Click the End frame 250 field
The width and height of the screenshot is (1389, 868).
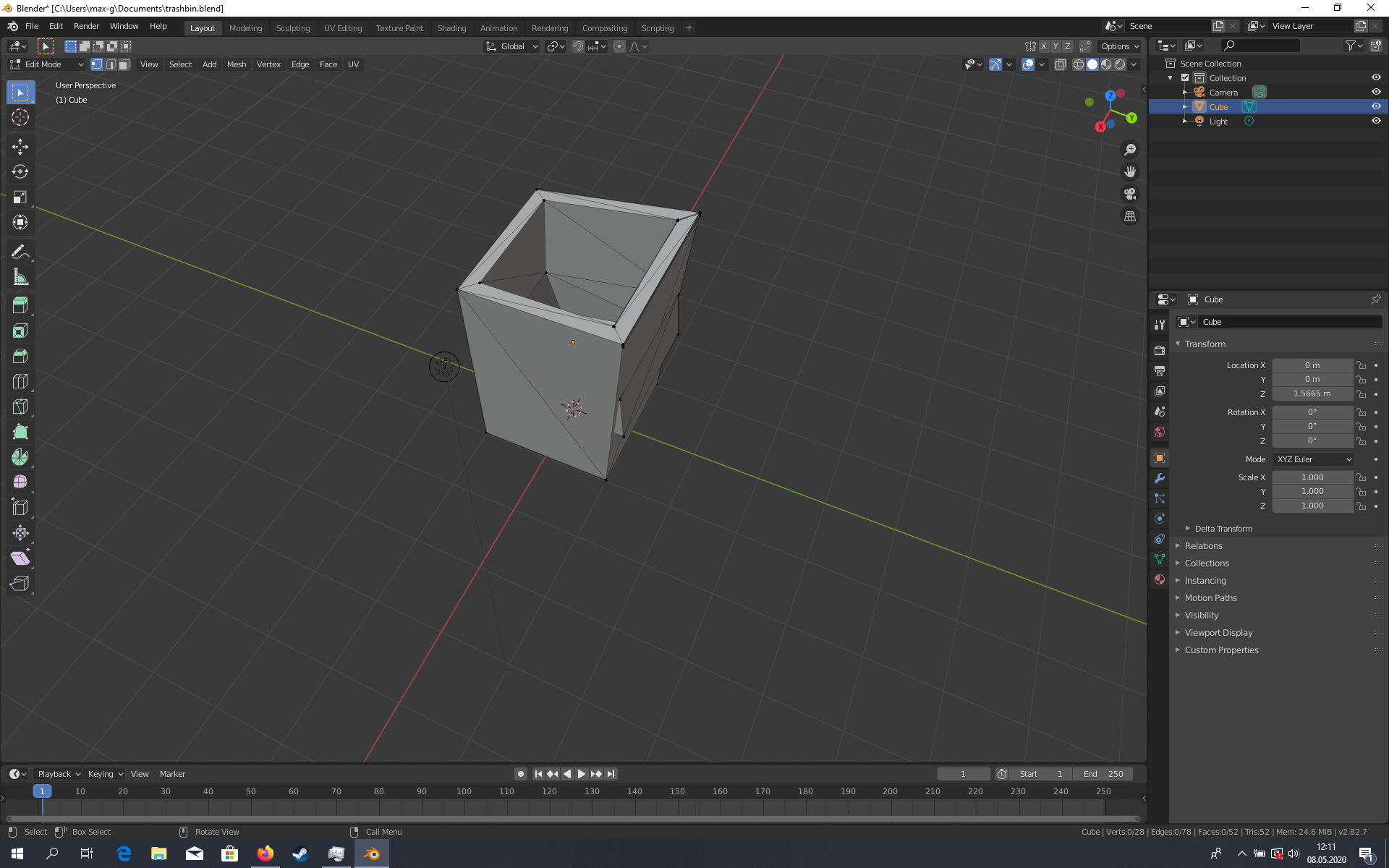coord(1103,774)
